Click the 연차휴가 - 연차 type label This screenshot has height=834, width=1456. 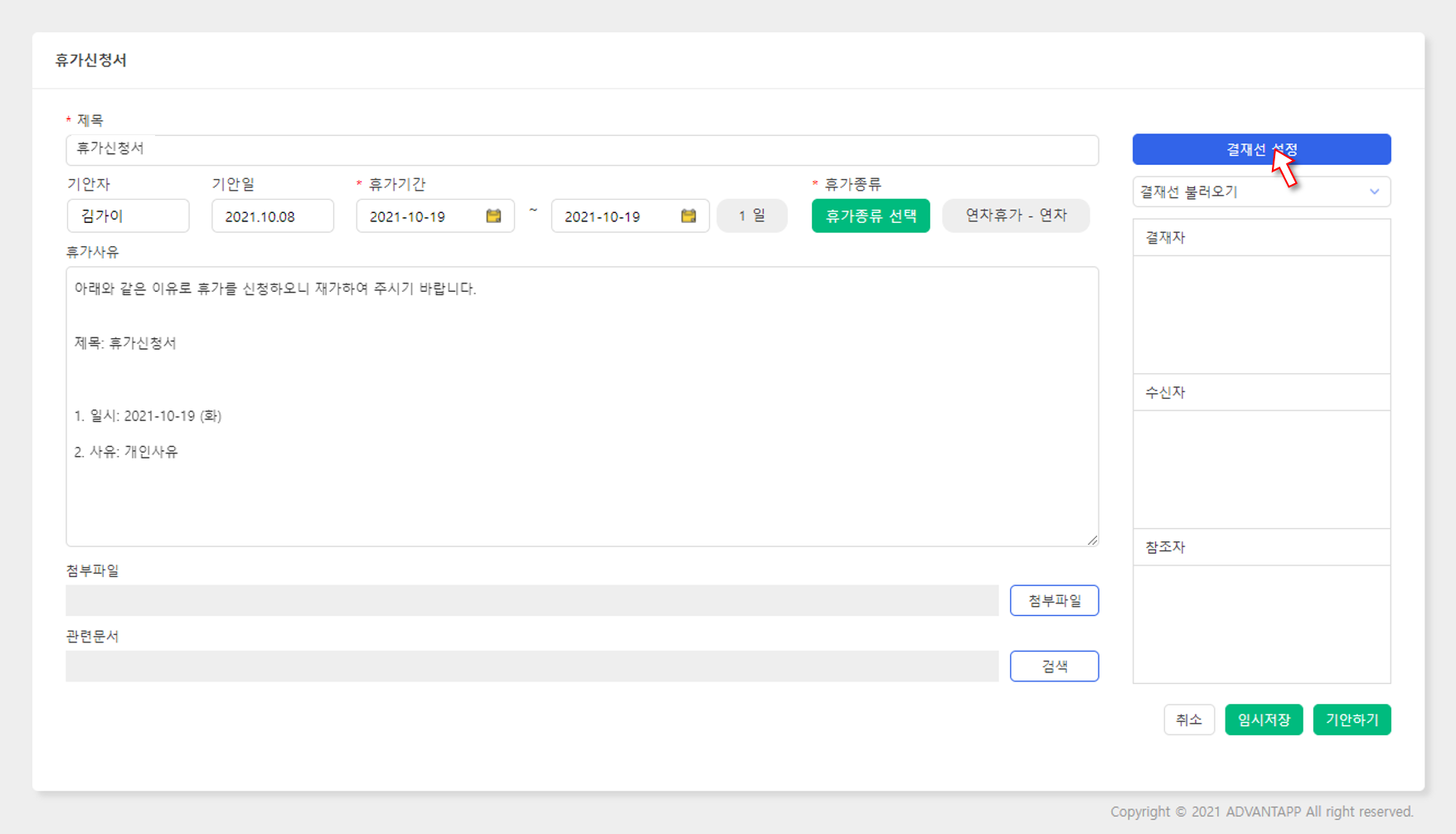[1016, 216]
